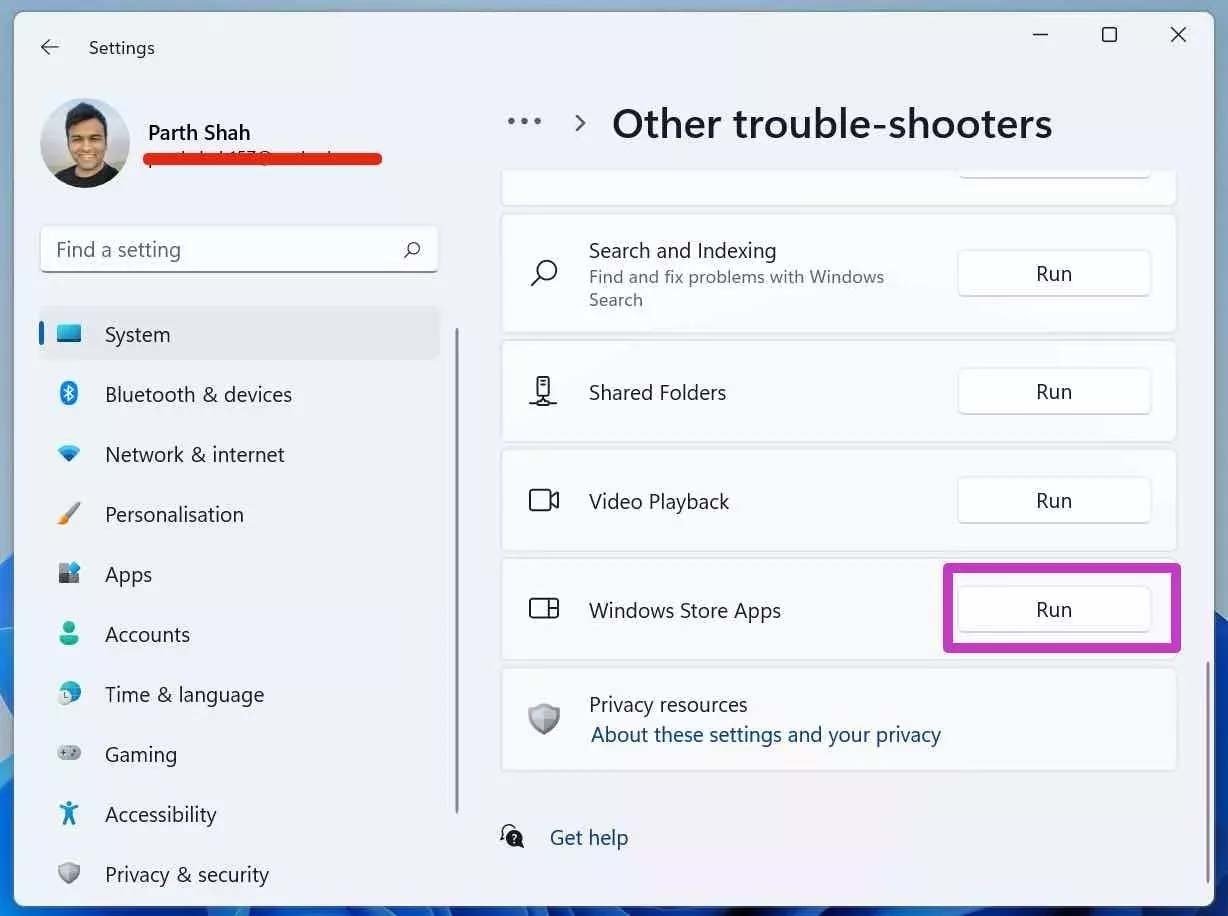The image size is (1228, 916).
Task: Click the Video Playback label
Action: pyautogui.click(x=659, y=501)
